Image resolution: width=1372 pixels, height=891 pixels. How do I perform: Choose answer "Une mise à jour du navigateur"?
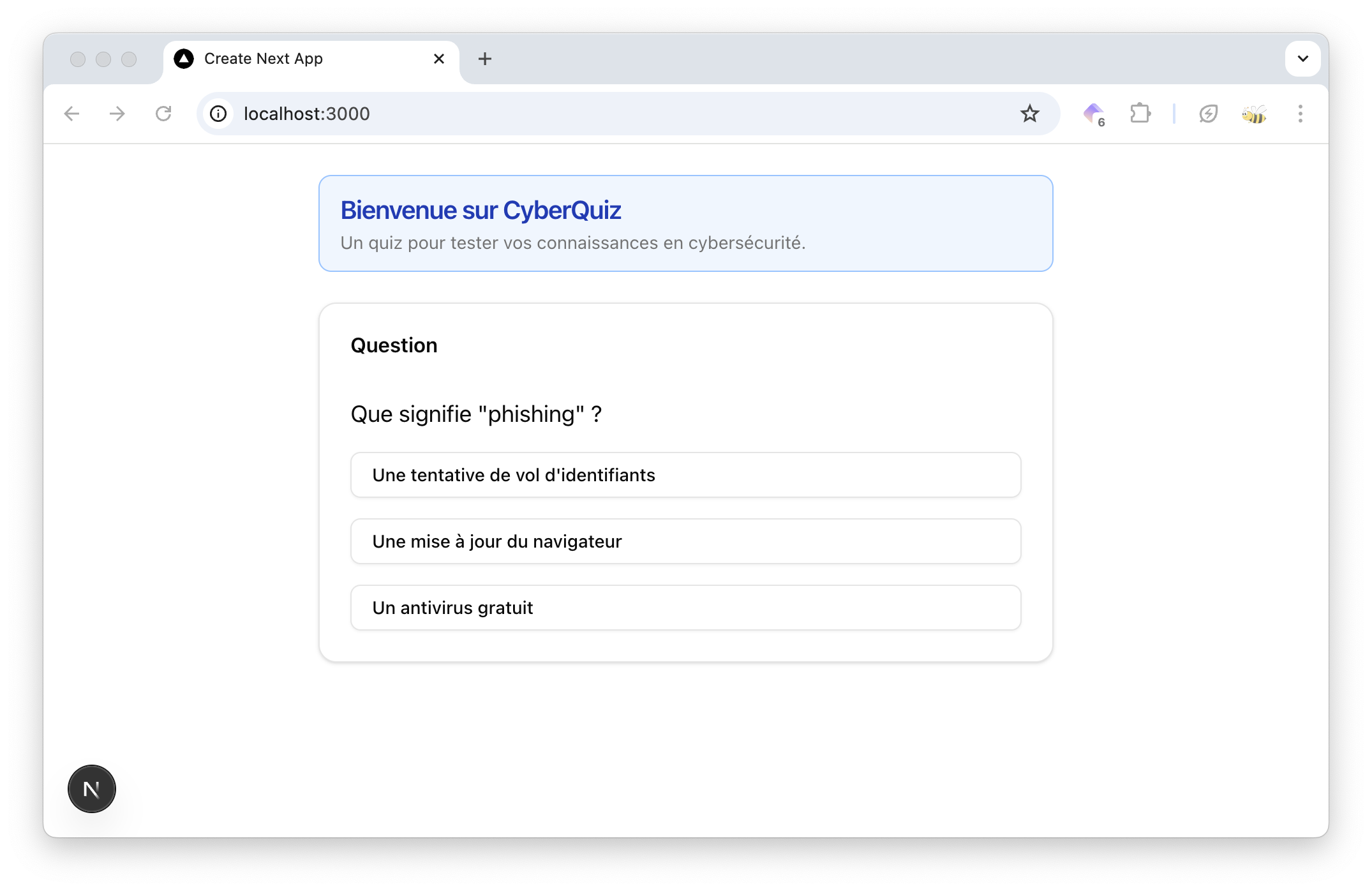pos(685,541)
